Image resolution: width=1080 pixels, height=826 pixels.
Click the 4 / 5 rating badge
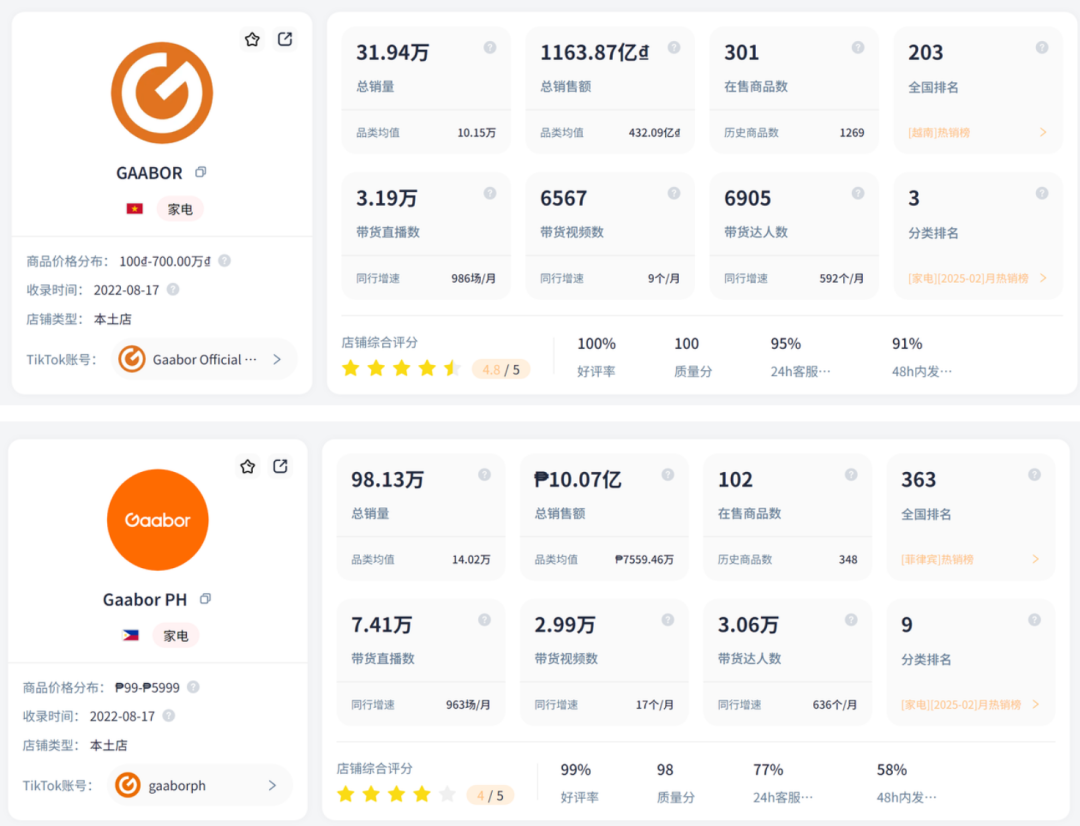pos(490,796)
